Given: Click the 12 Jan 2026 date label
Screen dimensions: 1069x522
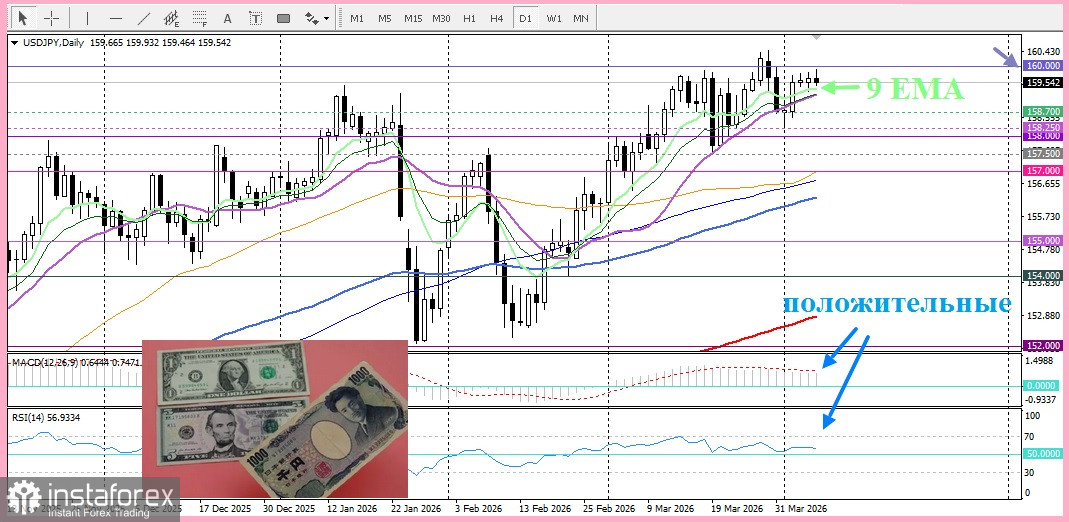Looking at the screenshot, I should 353,509.
